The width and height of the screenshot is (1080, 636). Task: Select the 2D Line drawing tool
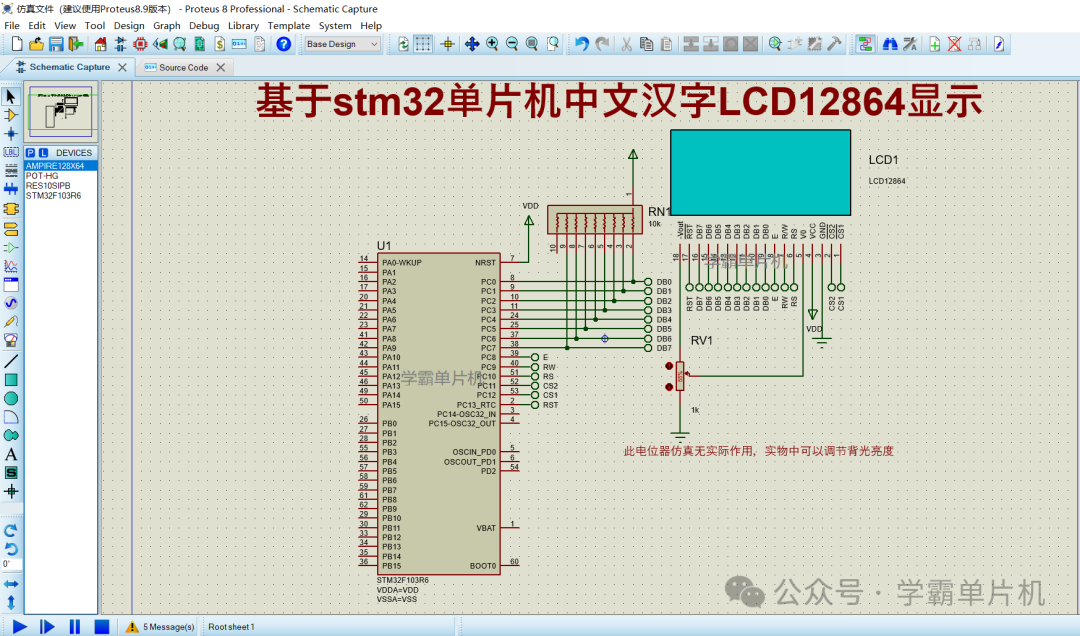[11, 361]
